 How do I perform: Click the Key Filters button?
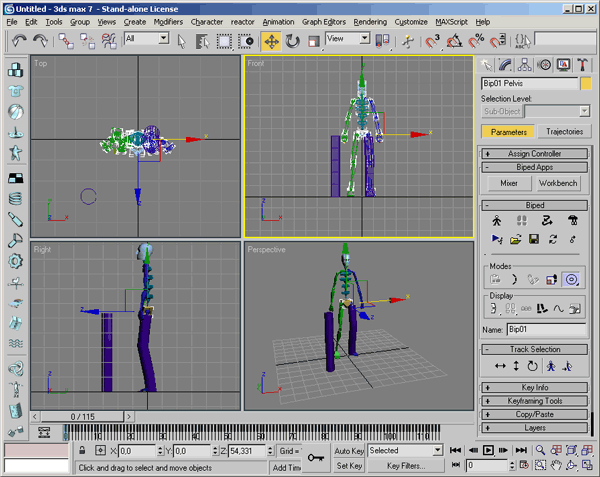coord(406,466)
